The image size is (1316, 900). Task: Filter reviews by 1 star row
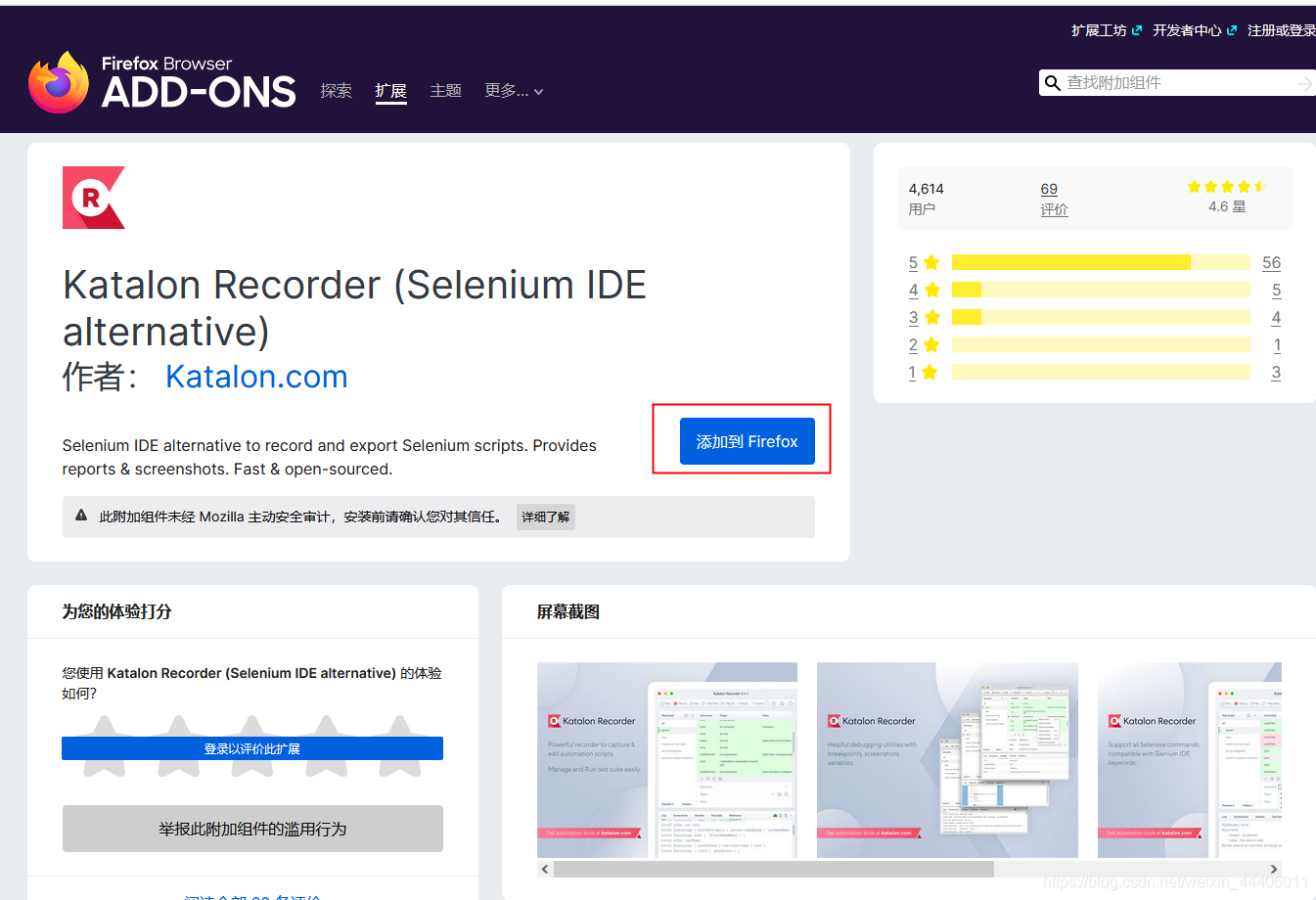1094,372
